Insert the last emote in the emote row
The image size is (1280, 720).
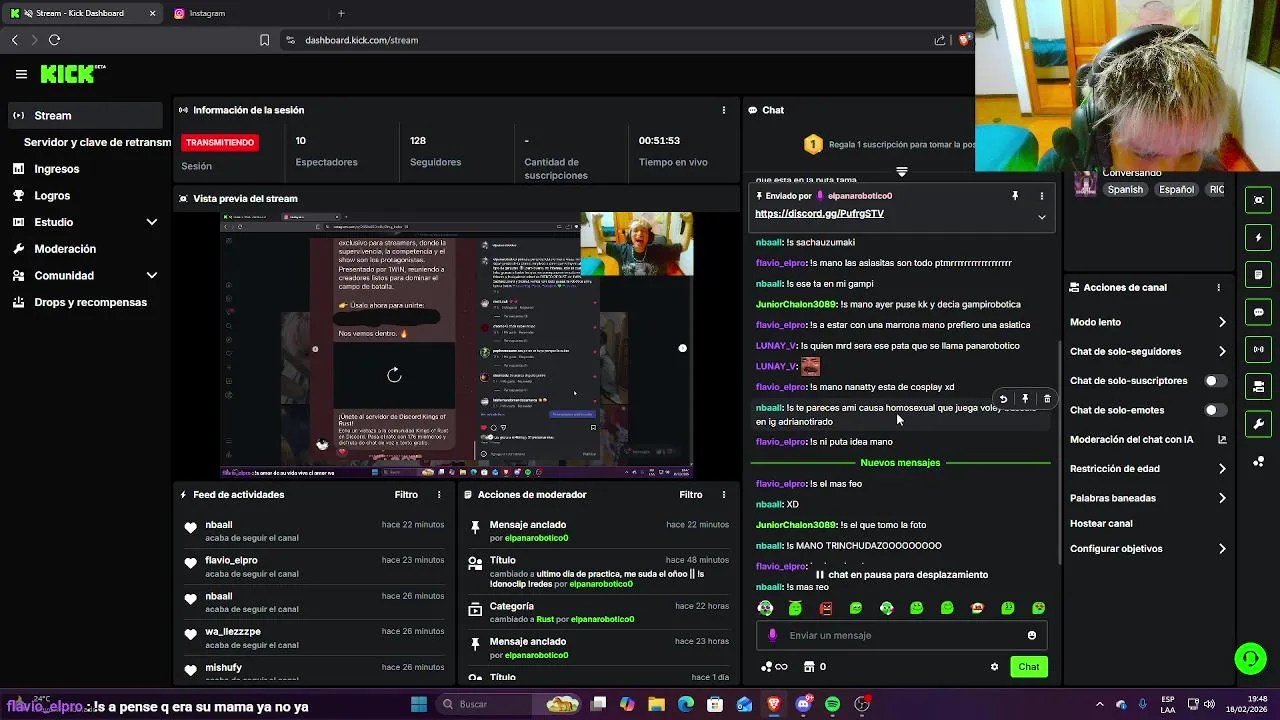point(1038,608)
